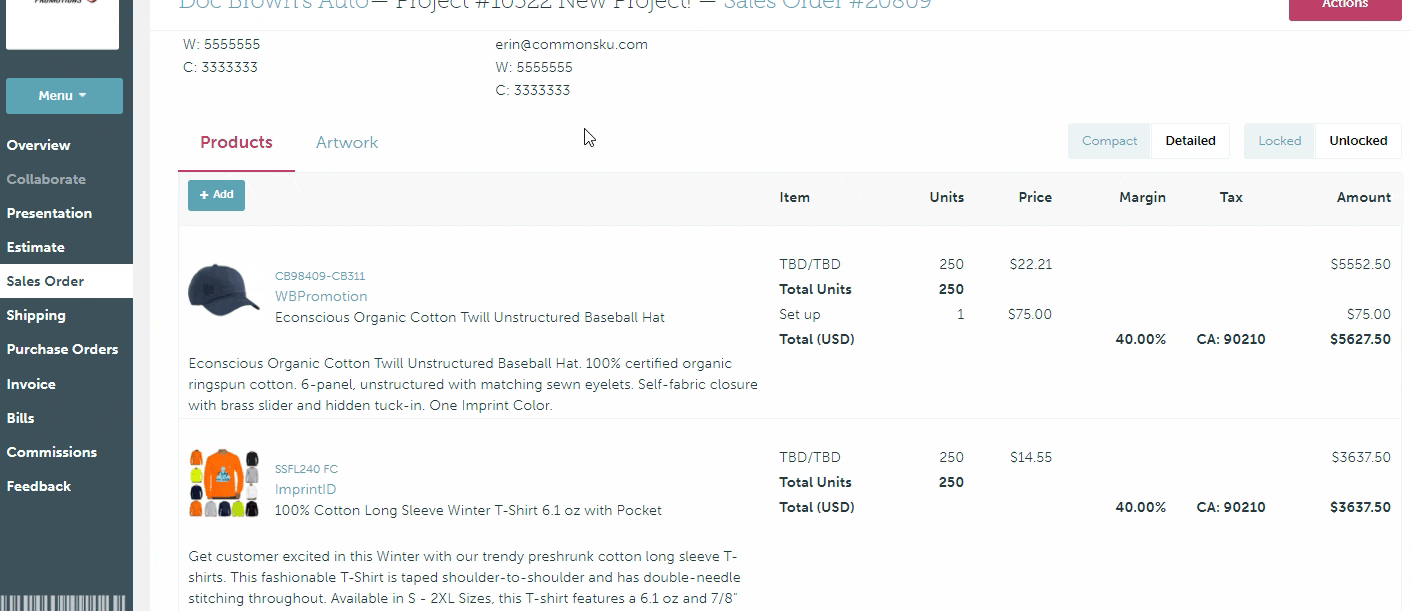Set order to Unlocked

1358,141
